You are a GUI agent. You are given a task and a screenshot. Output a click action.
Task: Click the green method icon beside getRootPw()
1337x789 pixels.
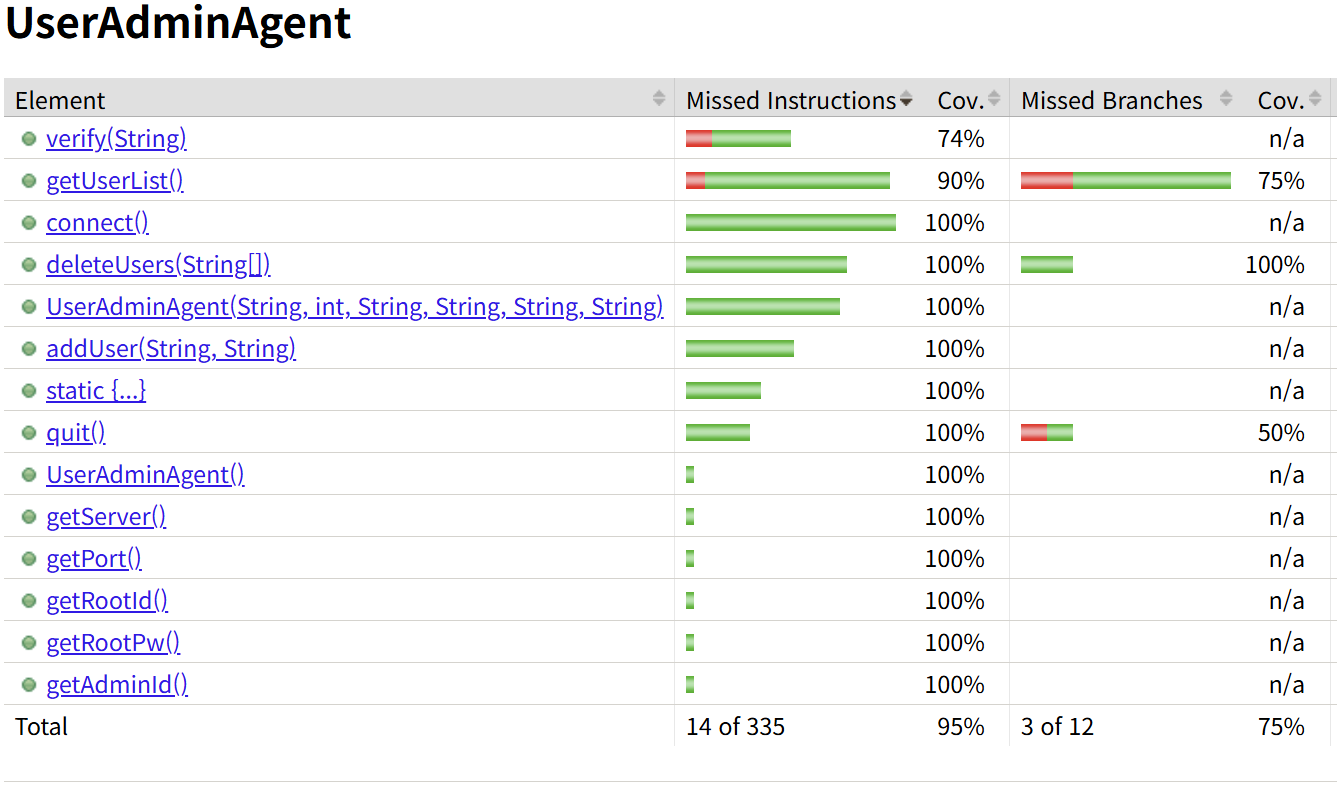(x=29, y=643)
